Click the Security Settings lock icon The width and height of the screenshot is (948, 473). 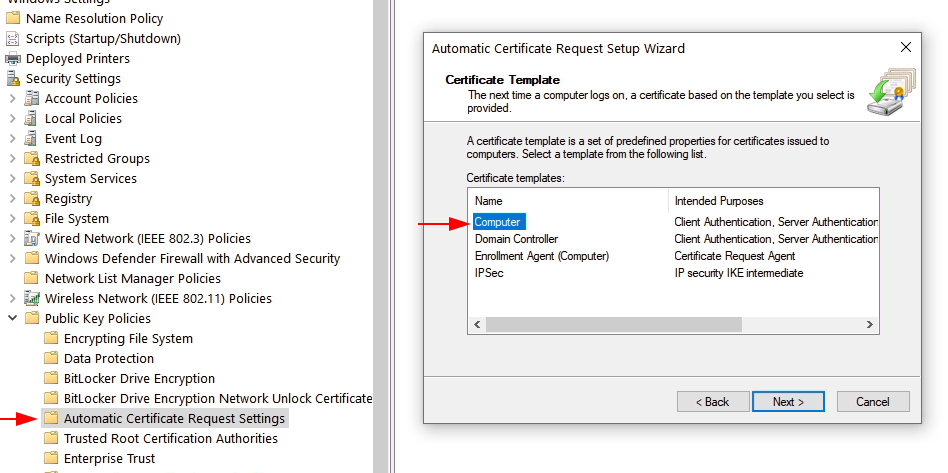click(x=13, y=79)
